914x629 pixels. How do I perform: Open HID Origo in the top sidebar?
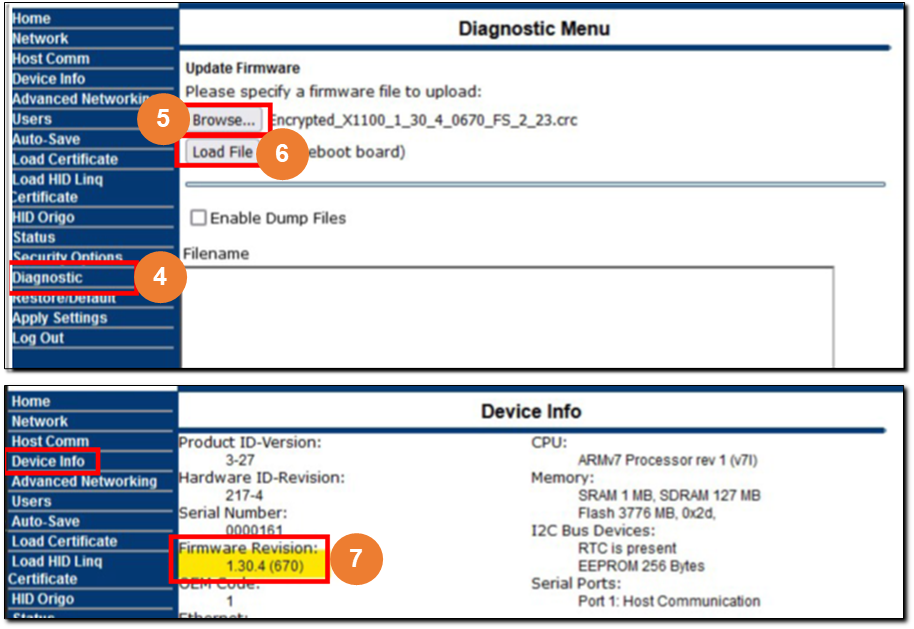point(43,217)
